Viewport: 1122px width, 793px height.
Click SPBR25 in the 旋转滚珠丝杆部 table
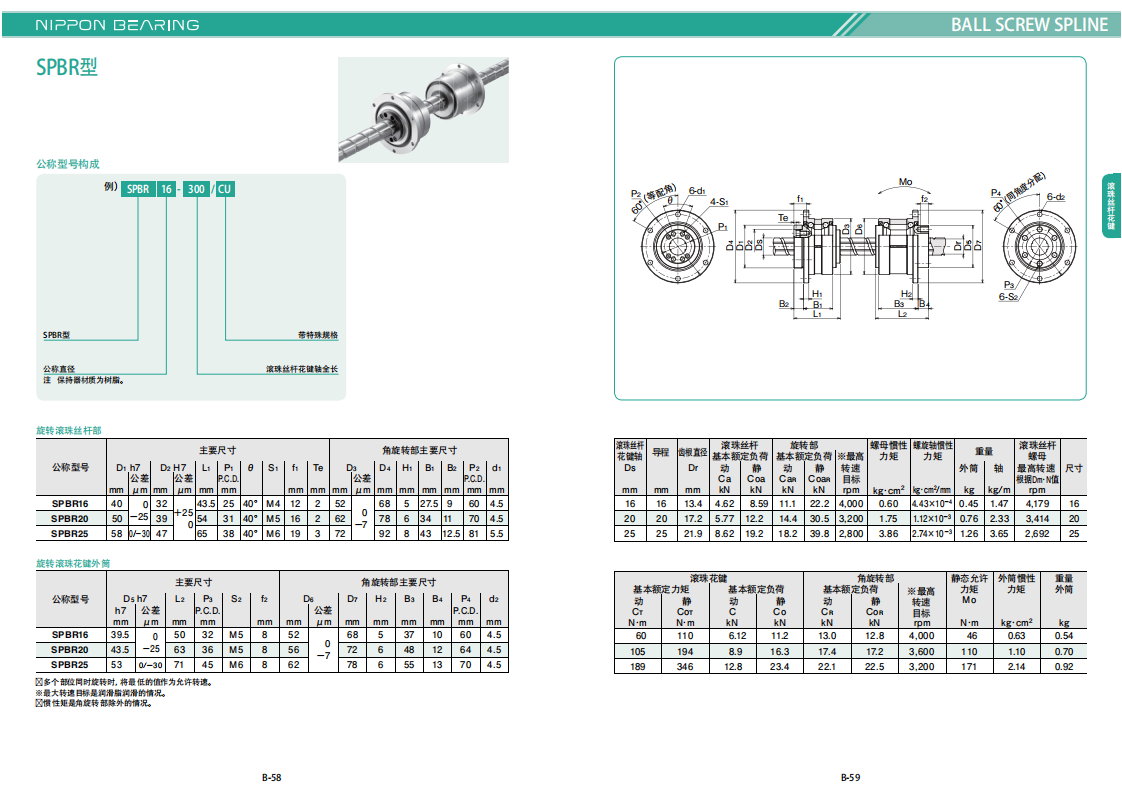70,534
